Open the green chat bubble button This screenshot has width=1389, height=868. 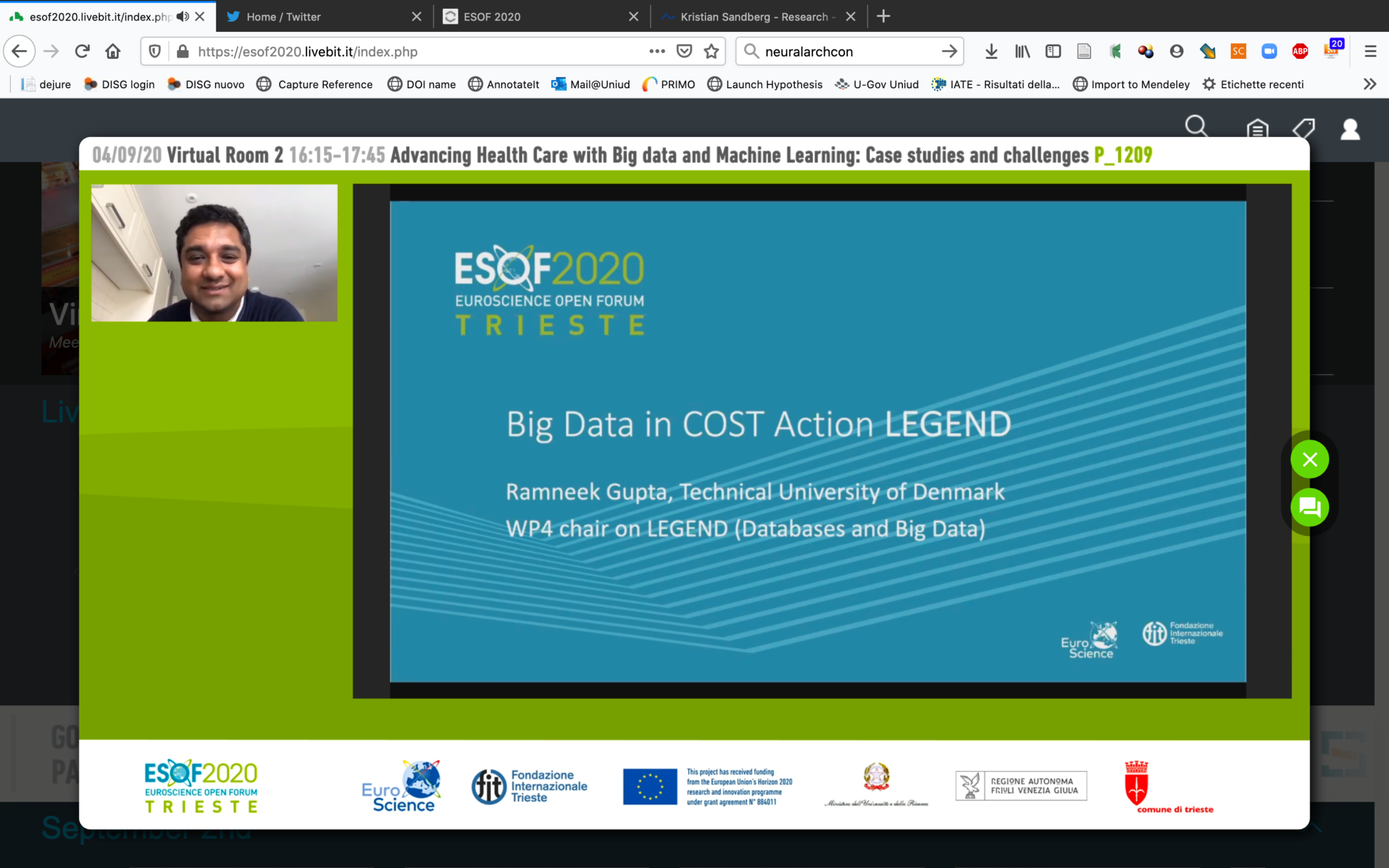(1309, 507)
